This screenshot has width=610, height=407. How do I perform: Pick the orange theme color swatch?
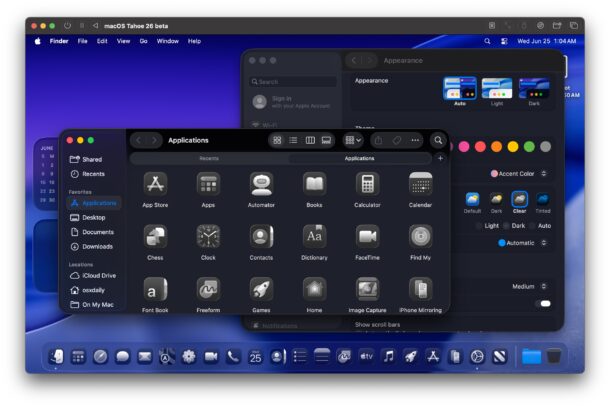coord(496,147)
